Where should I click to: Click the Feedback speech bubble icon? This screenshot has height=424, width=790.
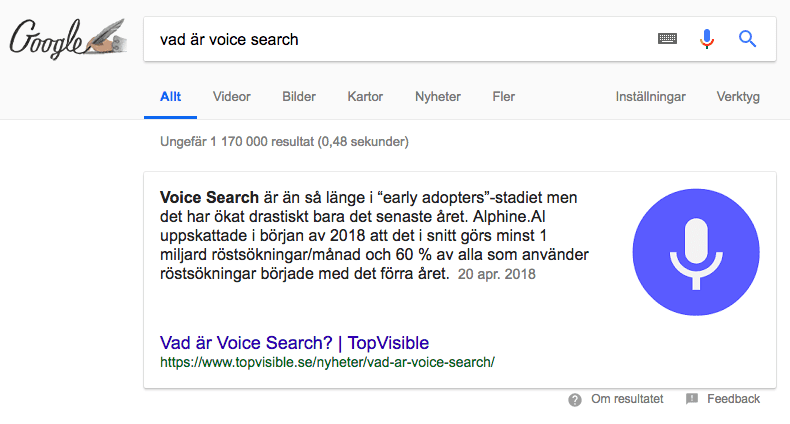(692, 399)
